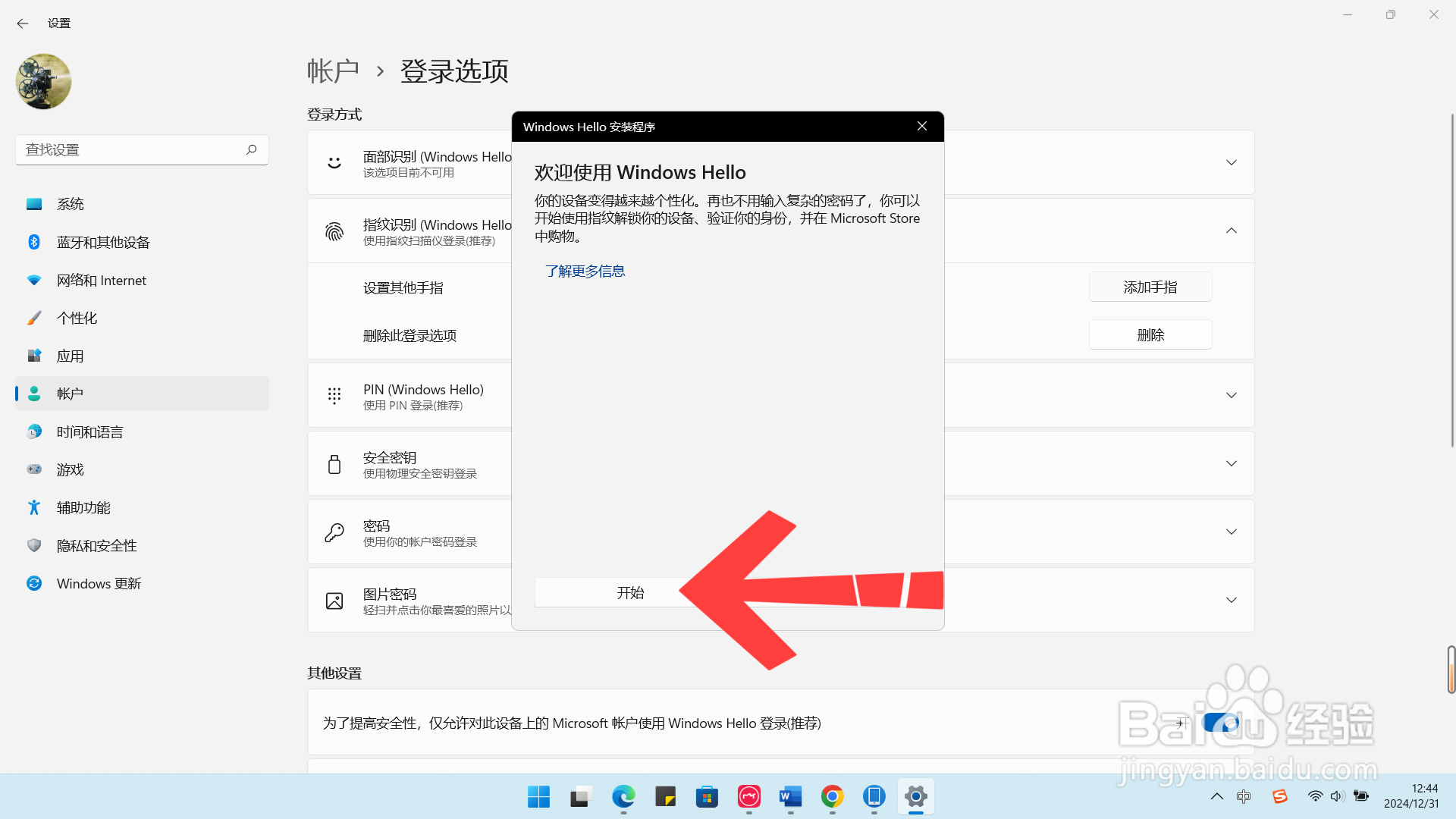The width and height of the screenshot is (1456, 819).
Task: Click the 删除此登录选项 label
Action: (x=409, y=336)
